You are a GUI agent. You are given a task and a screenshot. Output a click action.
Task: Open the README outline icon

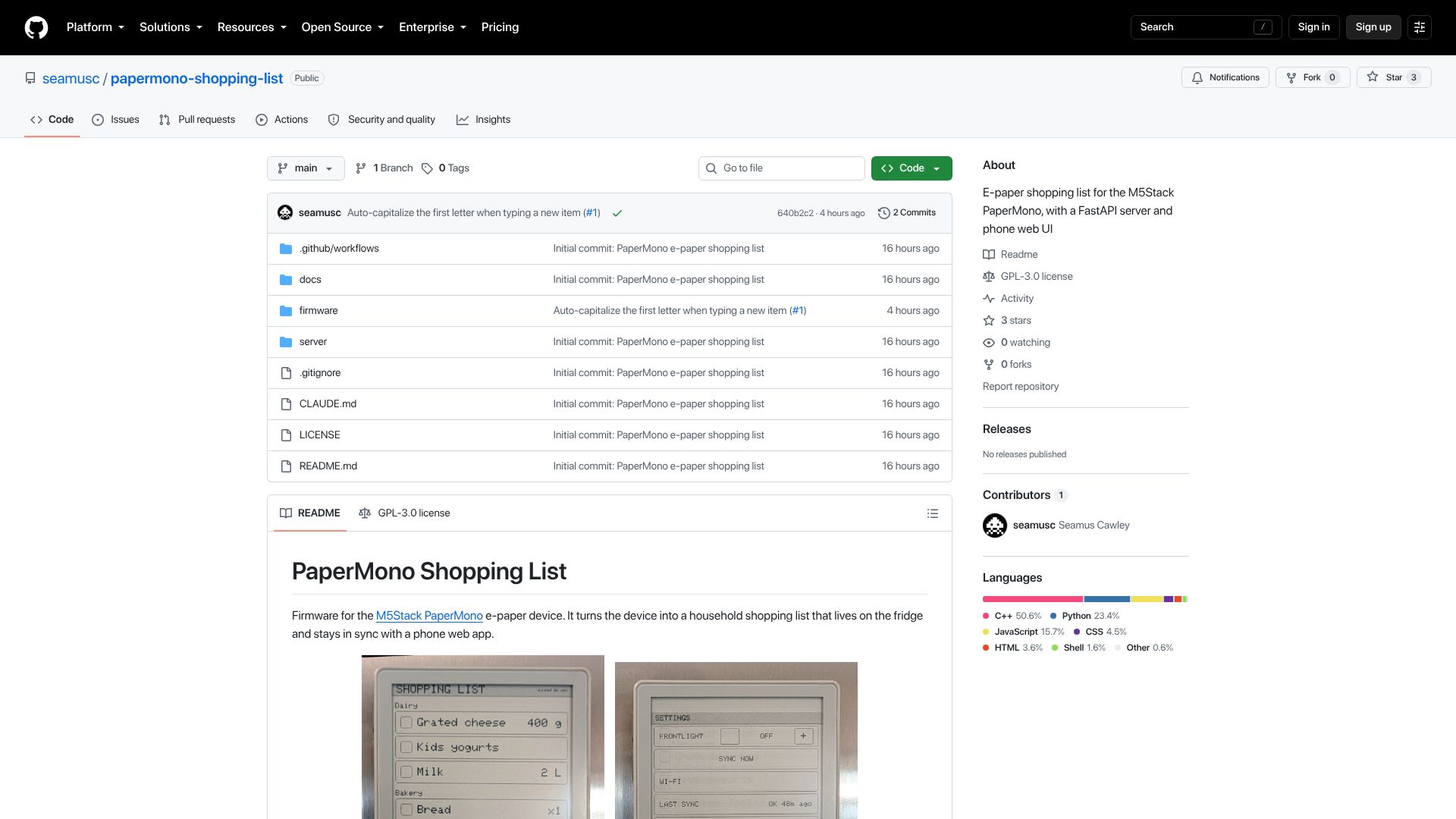[x=933, y=513]
